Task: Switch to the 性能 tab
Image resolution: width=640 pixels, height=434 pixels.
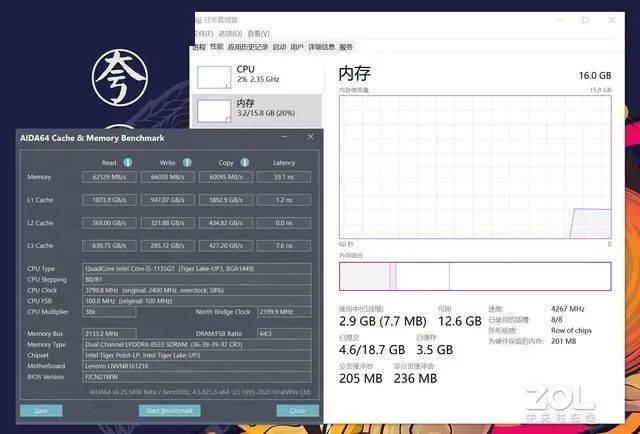Action: coord(217,47)
